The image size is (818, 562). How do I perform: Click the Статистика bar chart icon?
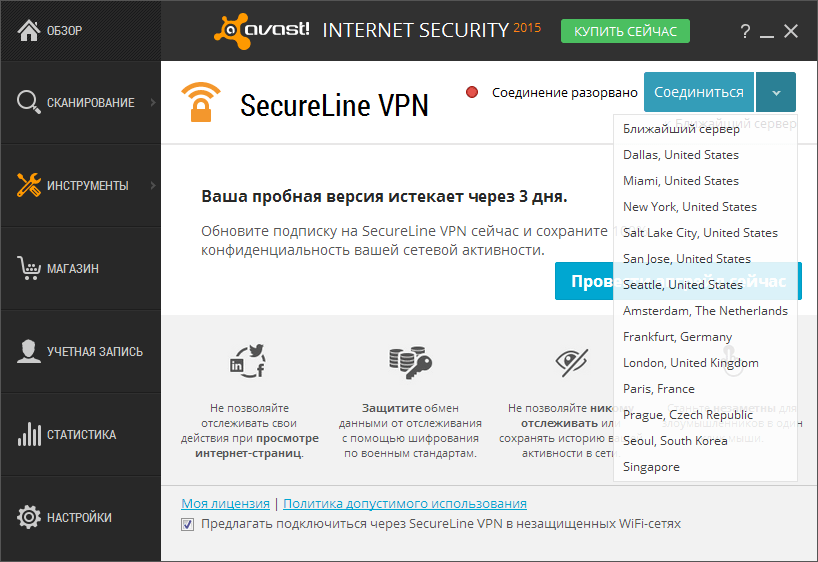point(29,434)
